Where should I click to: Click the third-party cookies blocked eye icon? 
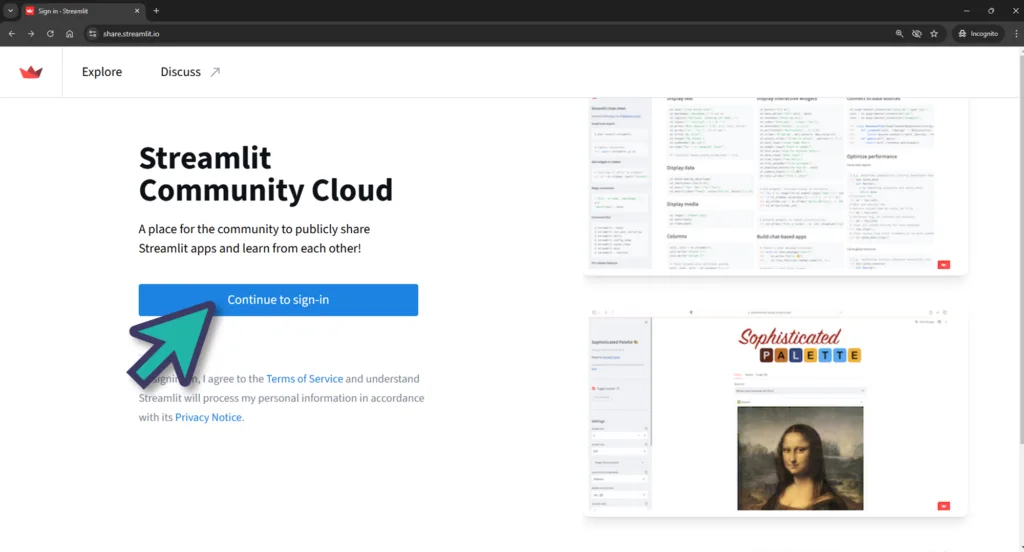pyautogui.click(x=916, y=33)
